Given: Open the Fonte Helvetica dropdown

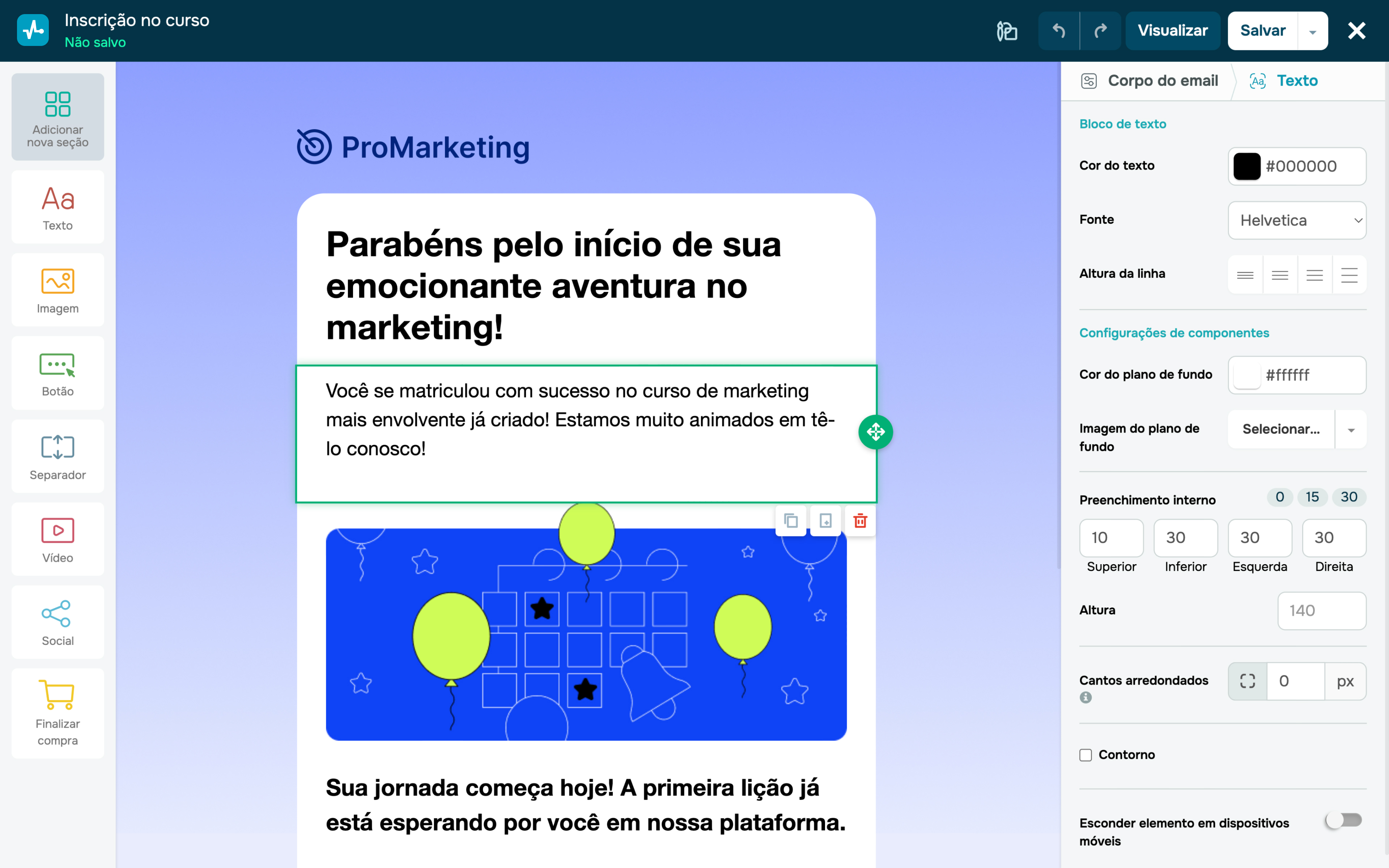Looking at the screenshot, I should click(x=1297, y=221).
